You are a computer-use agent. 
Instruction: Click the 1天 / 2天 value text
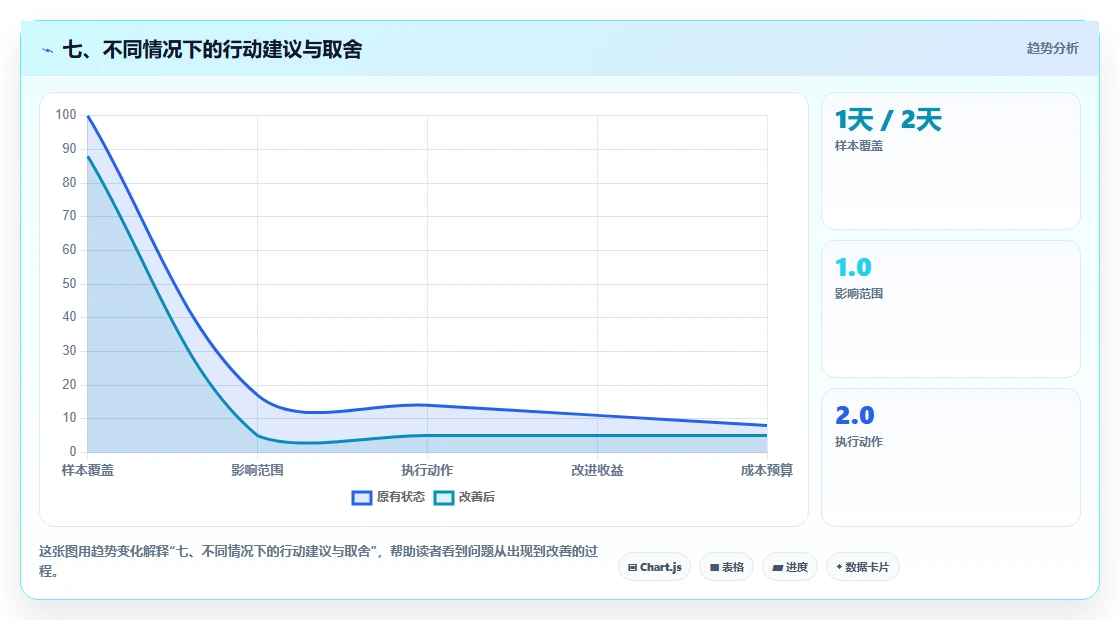tap(888, 119)
